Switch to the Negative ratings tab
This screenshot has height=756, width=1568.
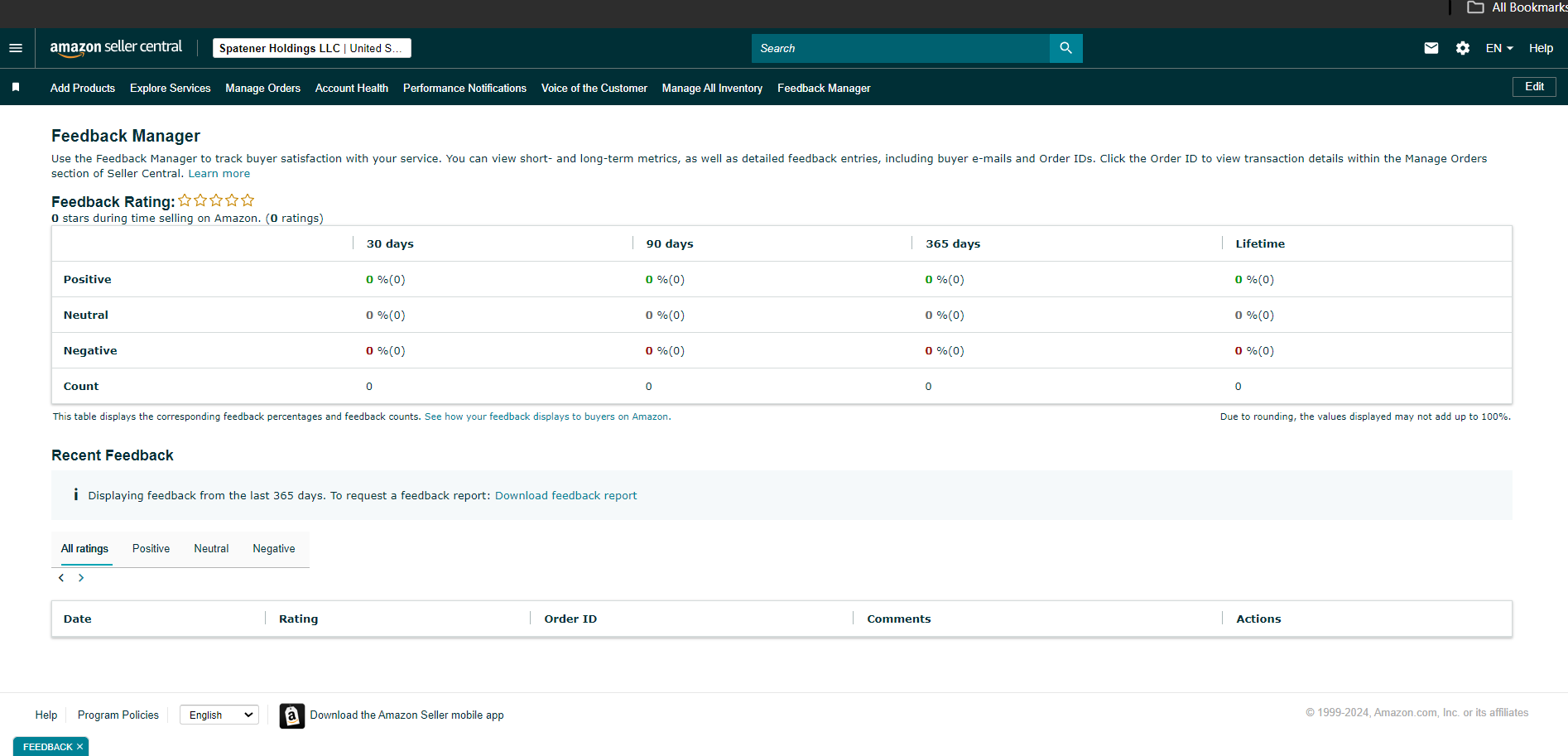point(274,549)
